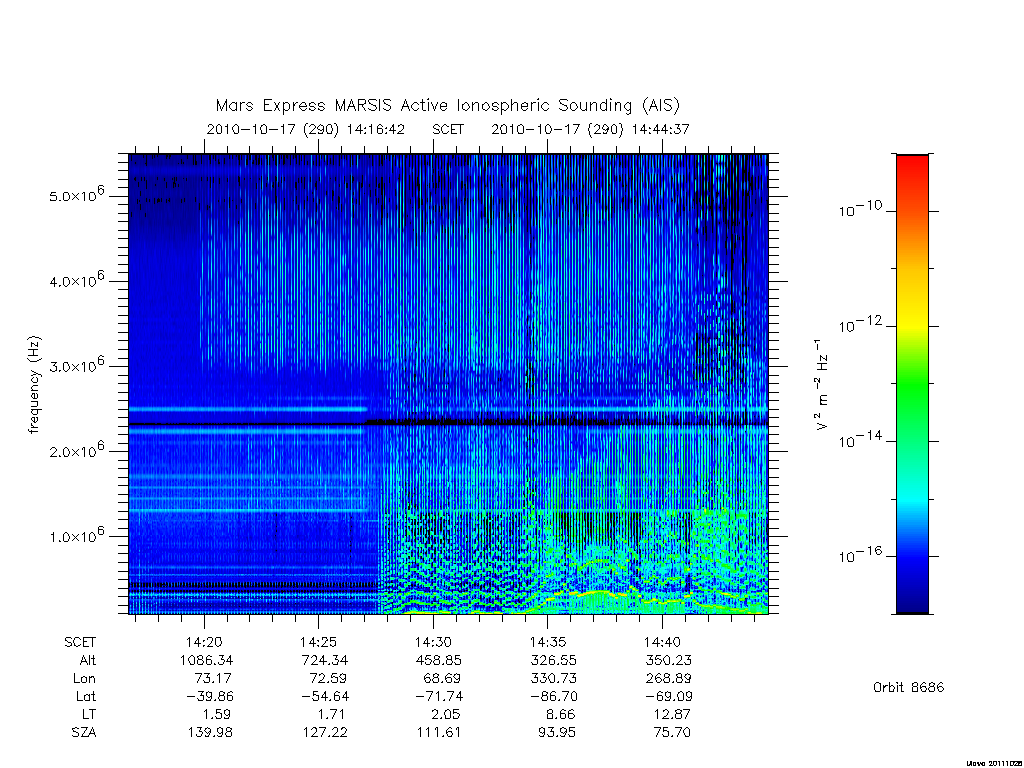Click the 'SCET' label between the header timestamps
This screenshot has width=1024, height=768.
click(448, 129)
